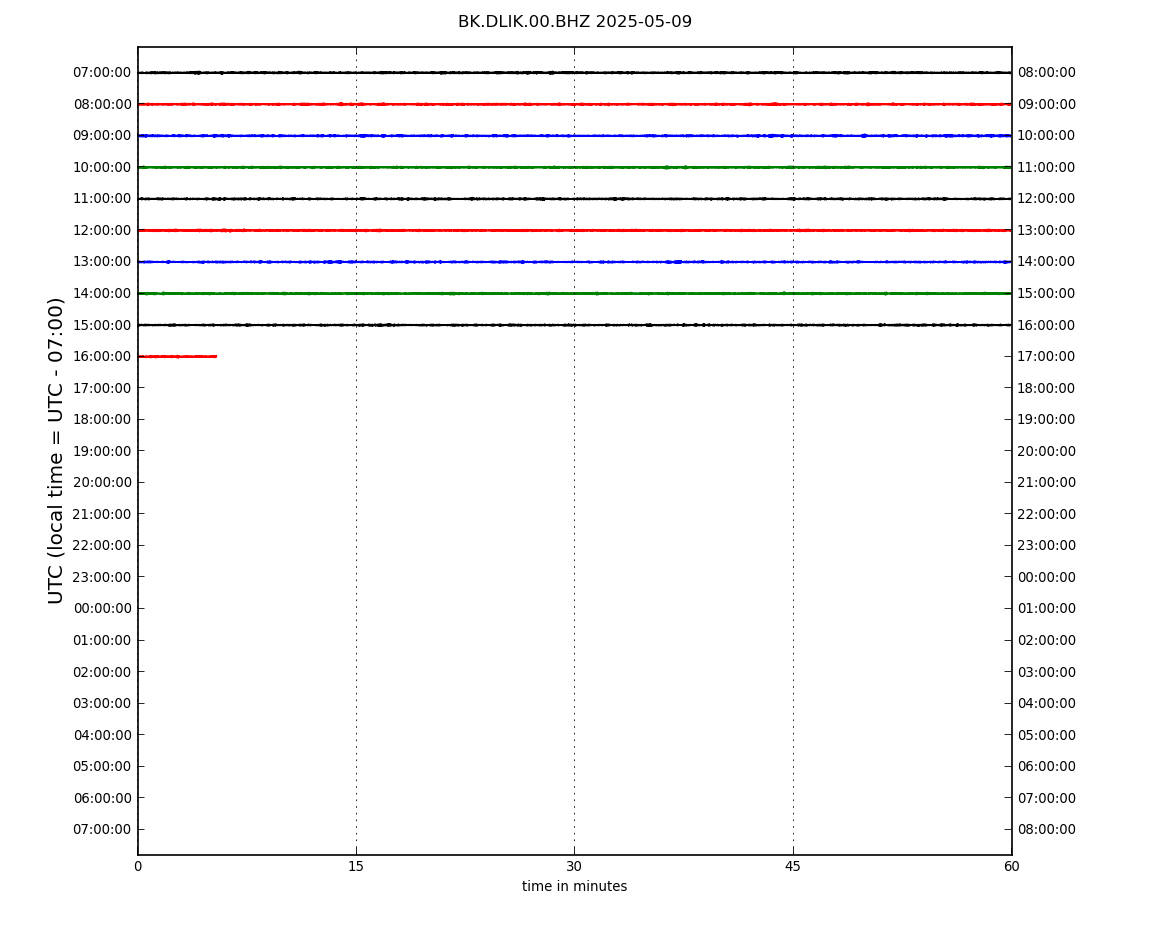
Task: Click left-axis label 09:00:00 beside blue trace
Action: point(102,136)
